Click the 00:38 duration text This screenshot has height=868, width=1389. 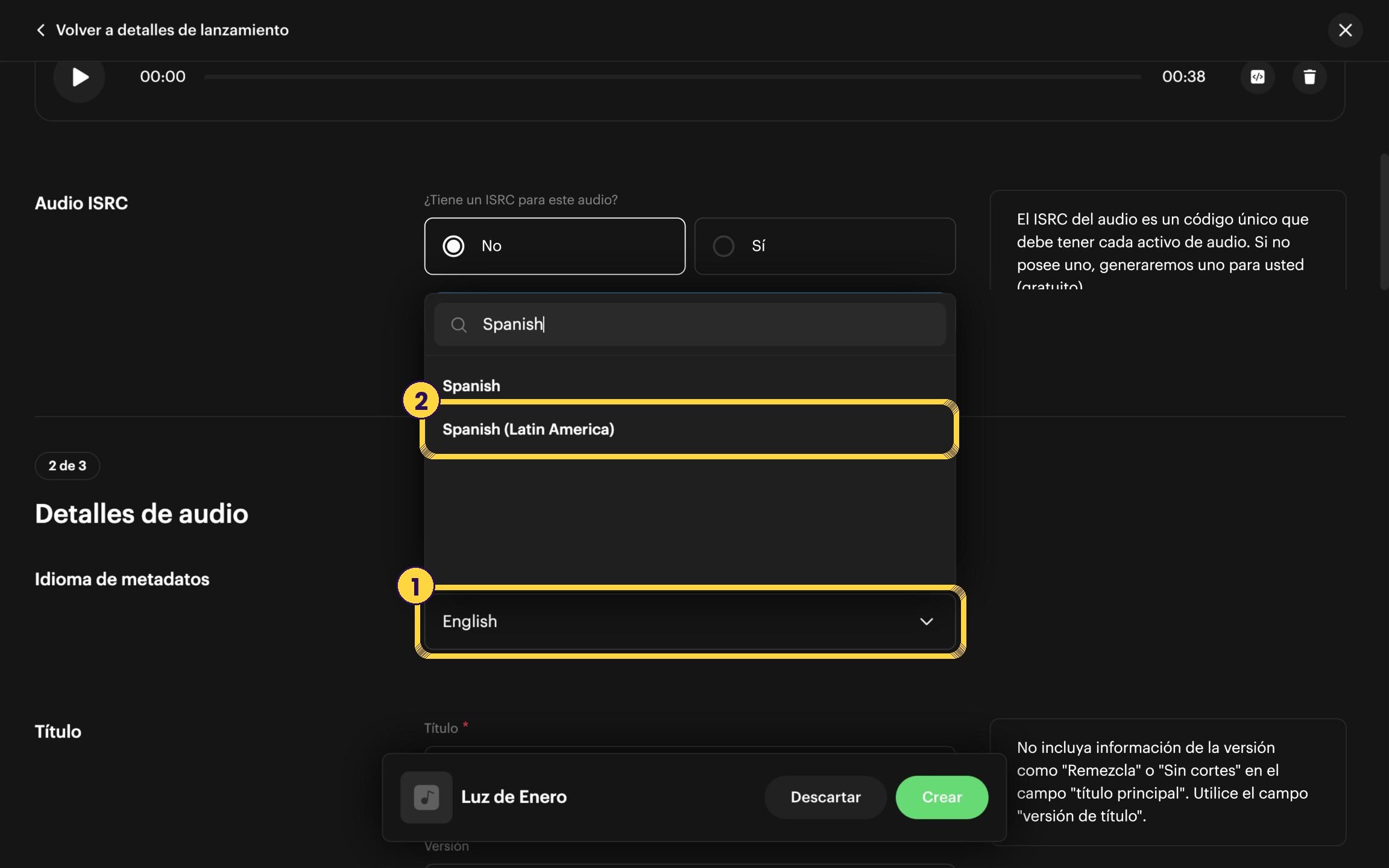[x=1183, y=77]
